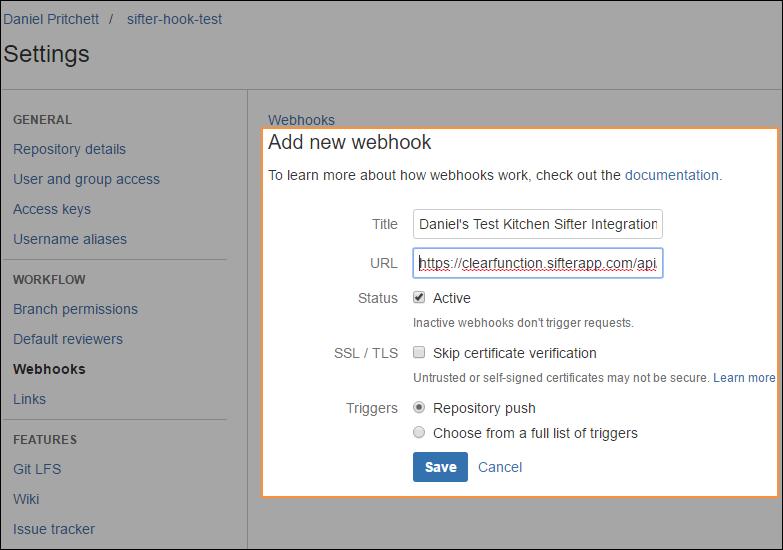
Task: Click the GENERAL section label
Action: (x=42, y=119)
